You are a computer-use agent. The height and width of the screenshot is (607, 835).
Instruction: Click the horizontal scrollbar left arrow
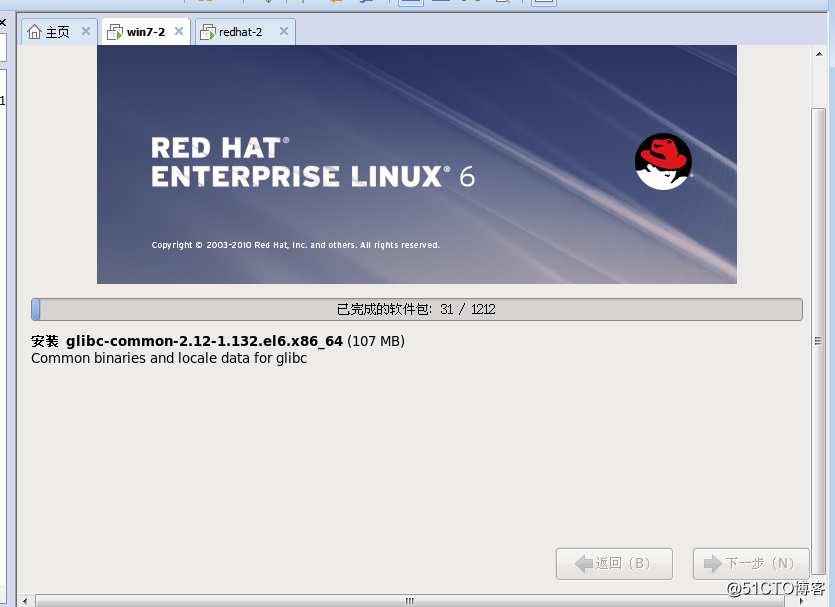point(24,601)
